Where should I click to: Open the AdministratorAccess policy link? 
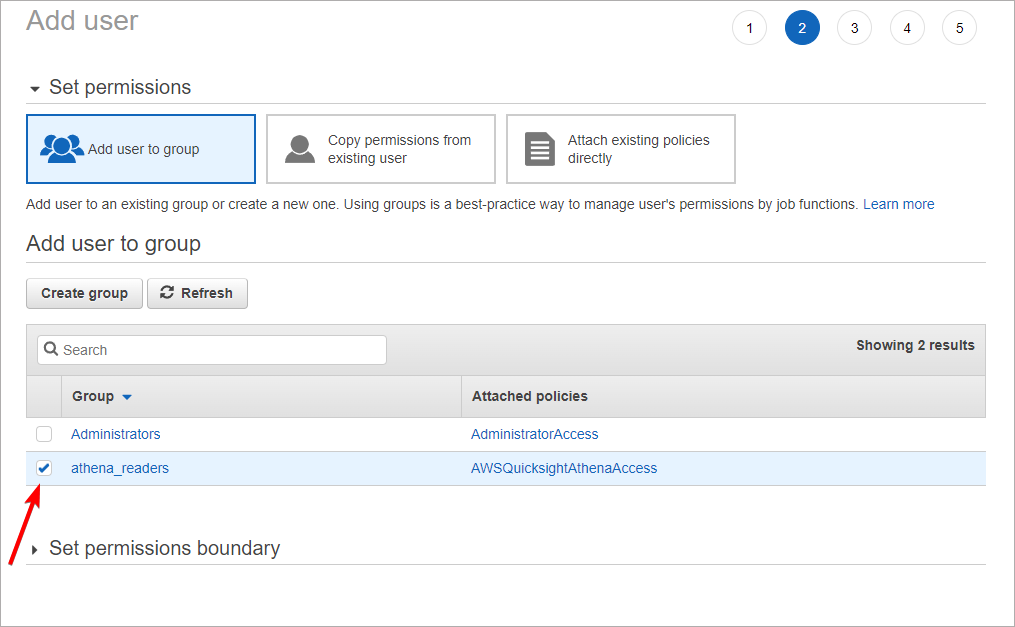pos(534,434)
